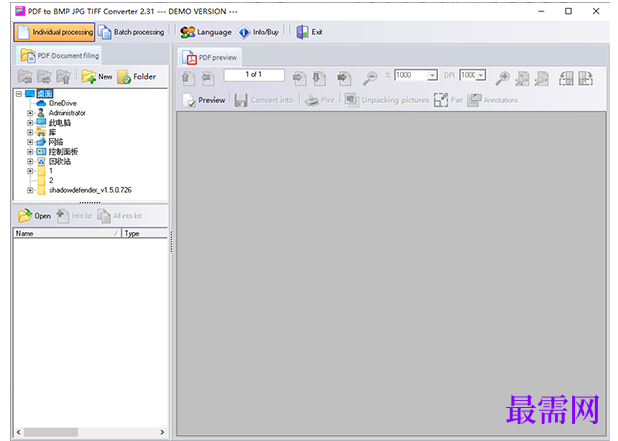Select folder 2 in the tree
The image size is (618, 441).
pyautogui.click(x=51, y=180)
